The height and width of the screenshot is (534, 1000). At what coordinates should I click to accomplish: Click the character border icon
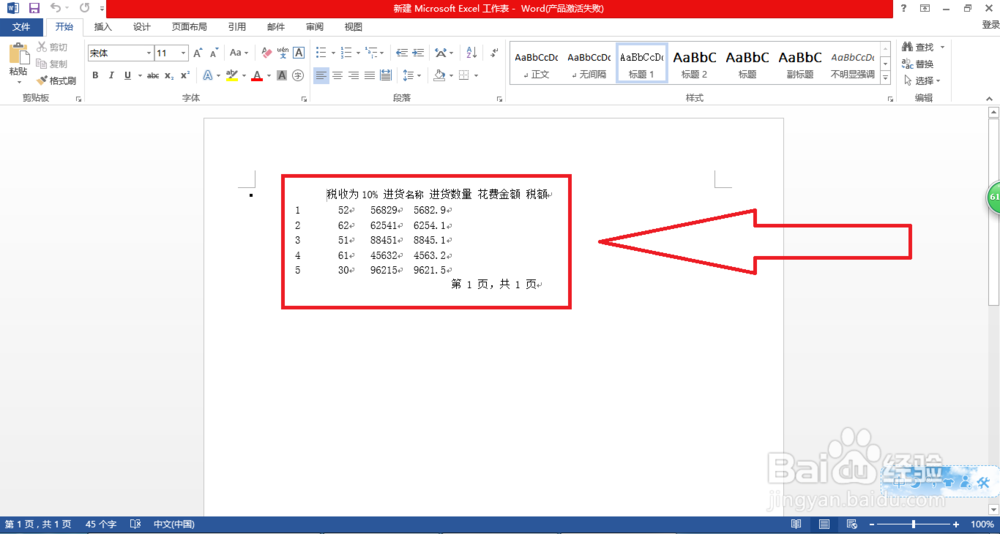coord(298,53)
